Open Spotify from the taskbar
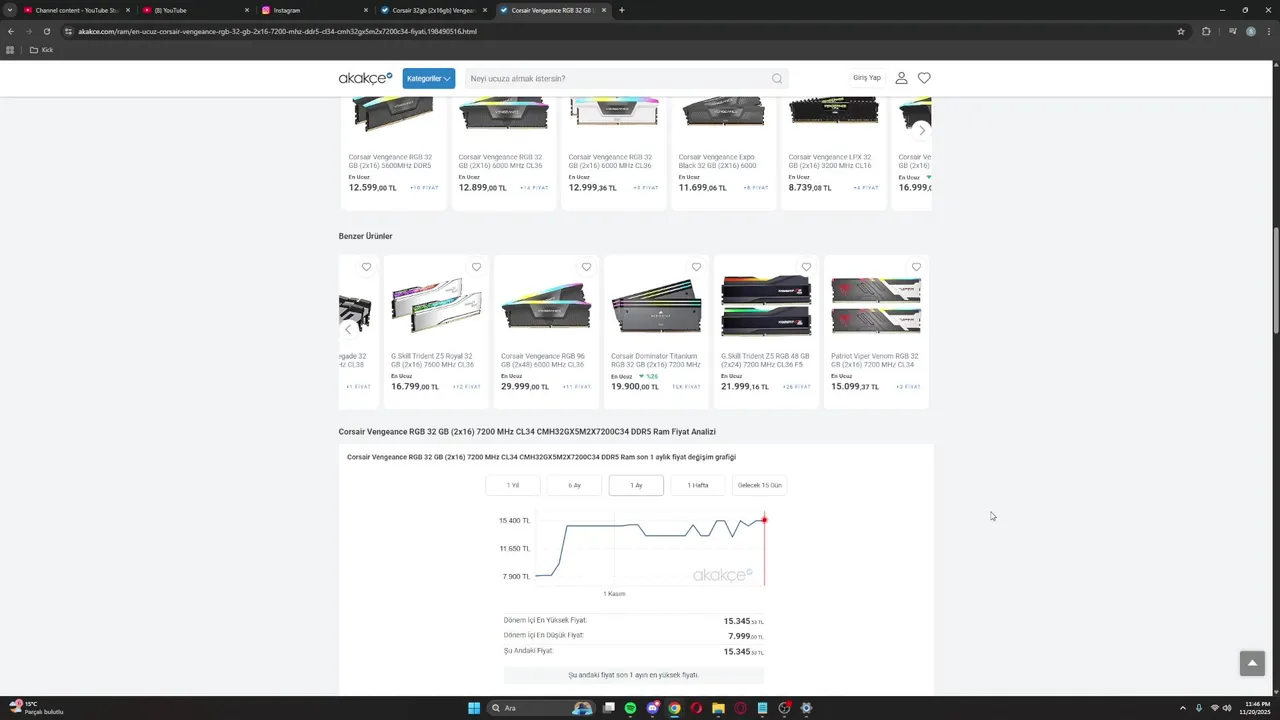This screenshot has height=720, width=1280. [x=631, y=708]
